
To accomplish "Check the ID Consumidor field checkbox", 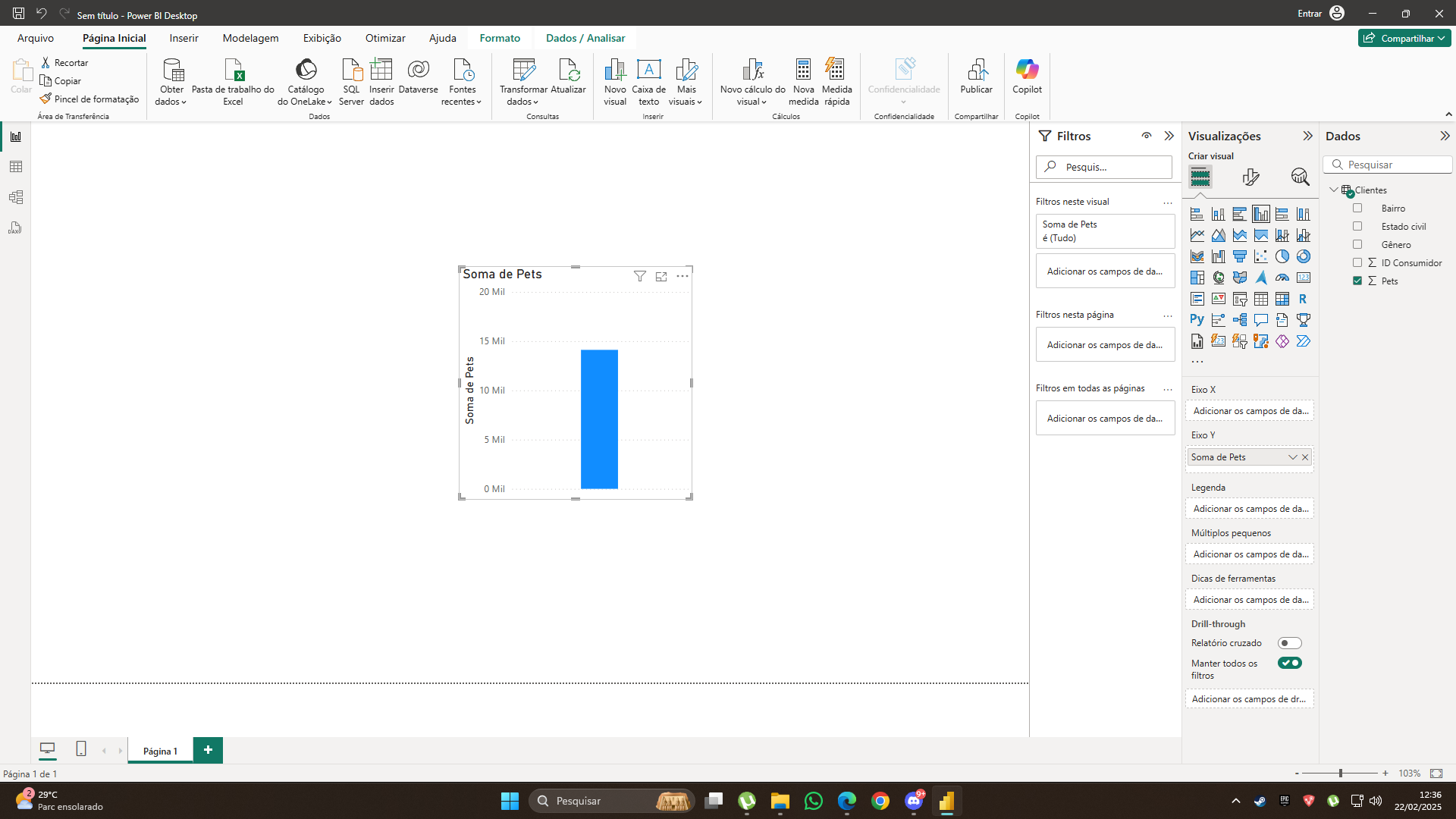I will 1357,262.
